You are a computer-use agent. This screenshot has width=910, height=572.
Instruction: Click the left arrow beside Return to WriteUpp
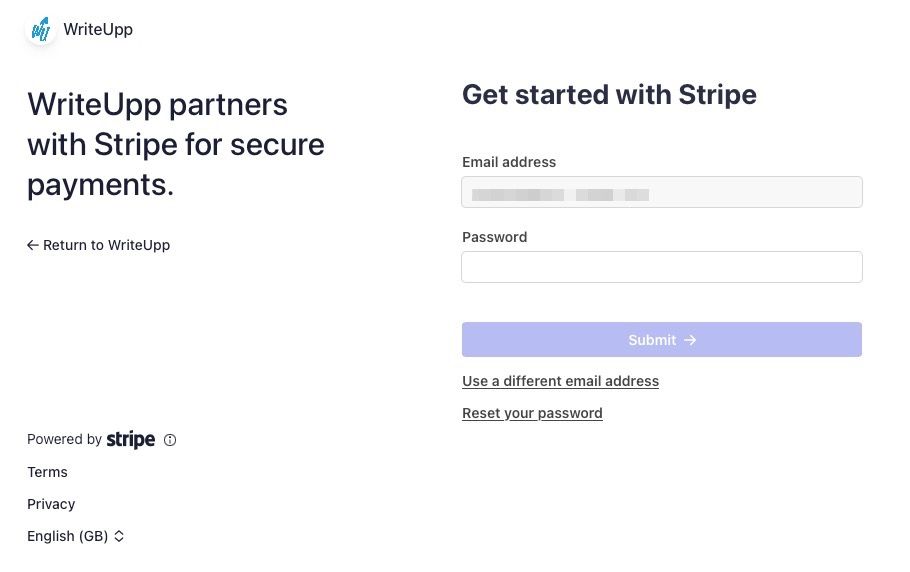pos(33,245)
